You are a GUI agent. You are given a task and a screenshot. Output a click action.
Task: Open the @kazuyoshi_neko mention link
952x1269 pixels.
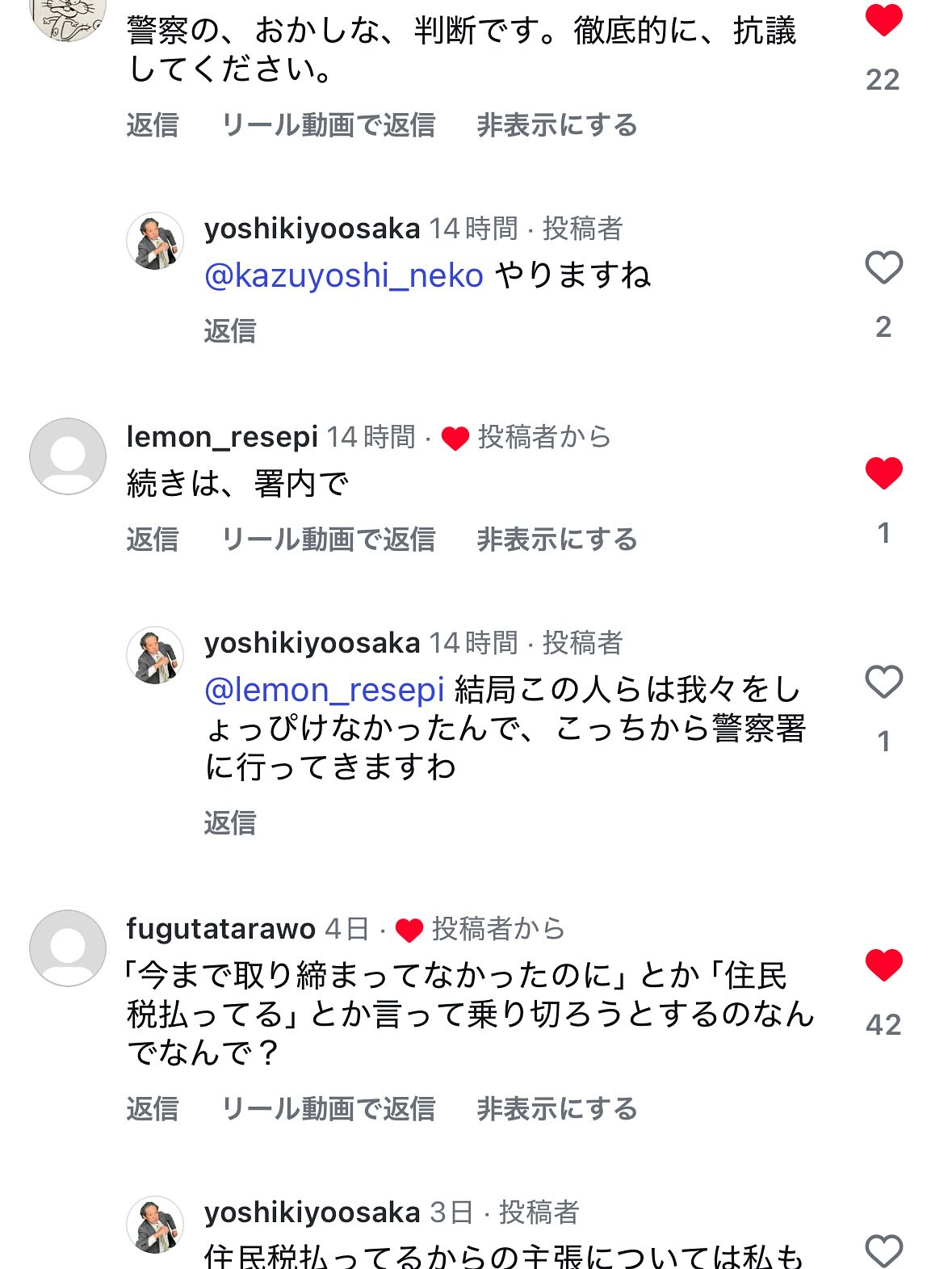344,275
